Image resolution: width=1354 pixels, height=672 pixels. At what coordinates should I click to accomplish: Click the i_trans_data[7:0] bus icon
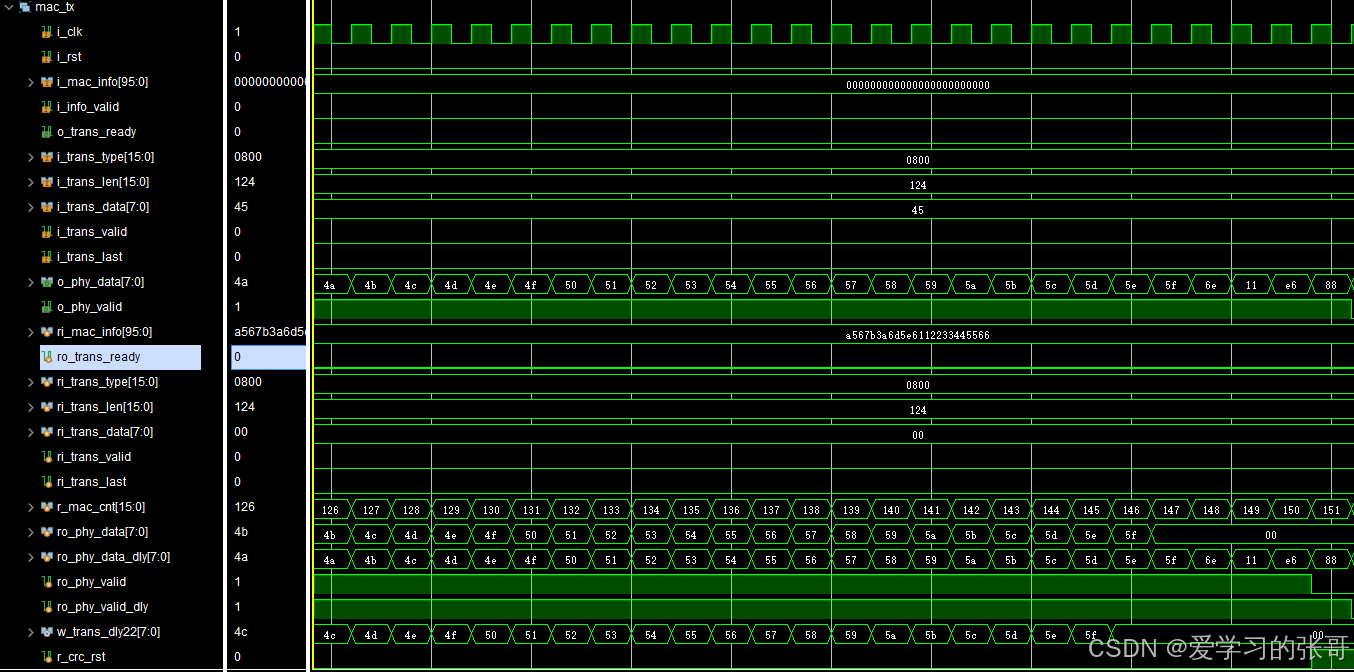coord(46,207)
